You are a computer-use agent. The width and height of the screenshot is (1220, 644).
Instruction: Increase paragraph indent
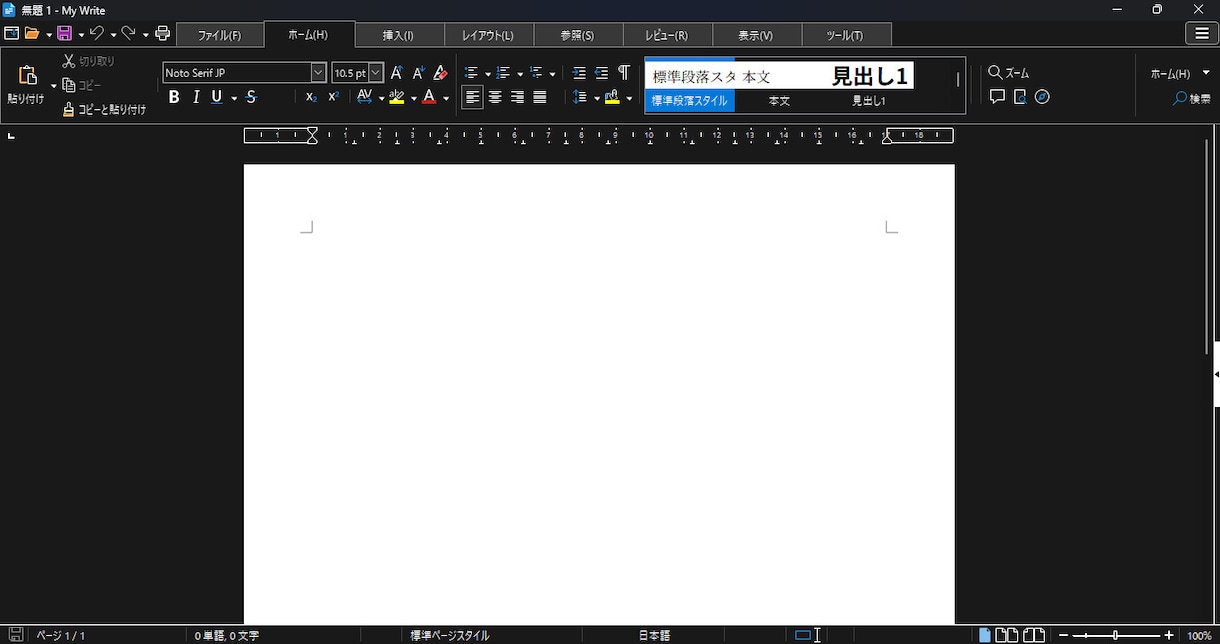pos(579,73)
